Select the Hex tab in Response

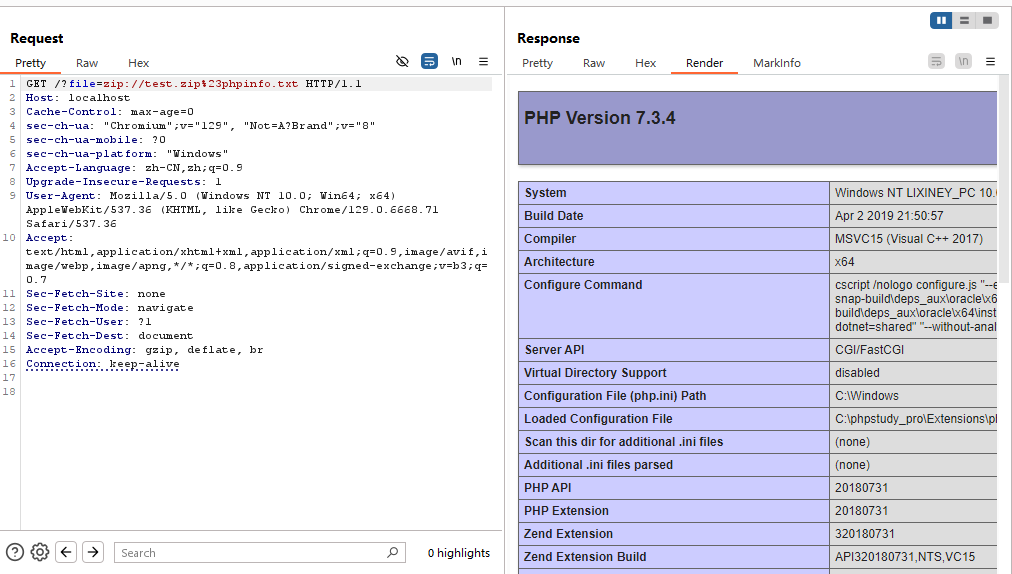point(646,63)
